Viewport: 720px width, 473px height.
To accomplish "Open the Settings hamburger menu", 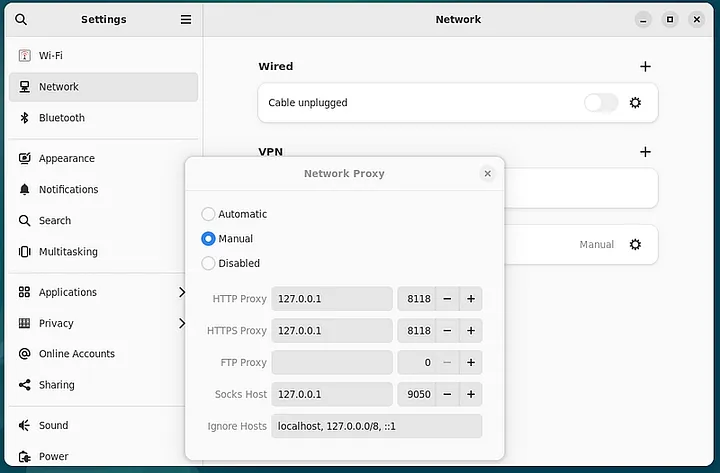I will tap(186, 19).
